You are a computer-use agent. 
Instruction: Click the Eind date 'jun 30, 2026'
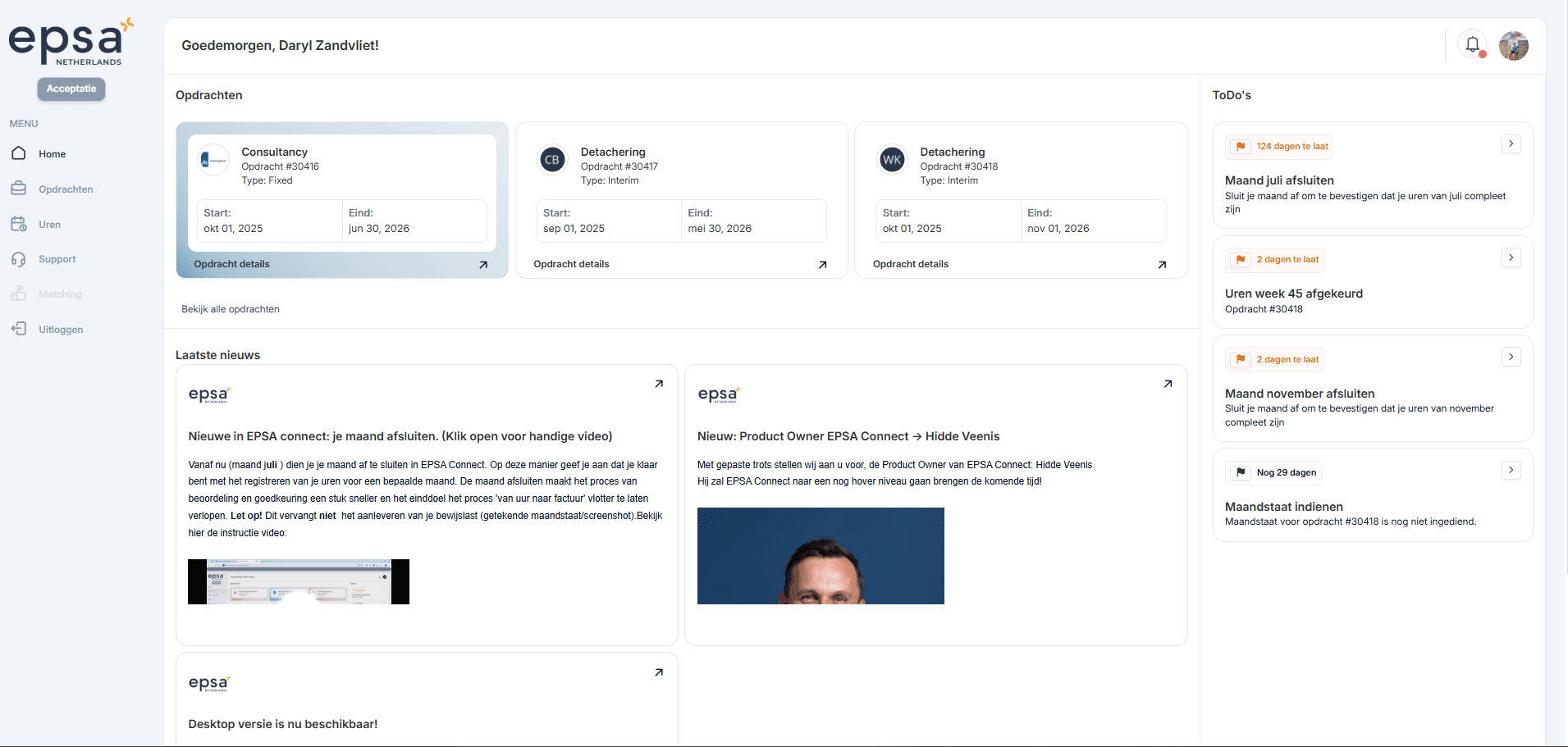pyautogui.click(x=379, y=229)
